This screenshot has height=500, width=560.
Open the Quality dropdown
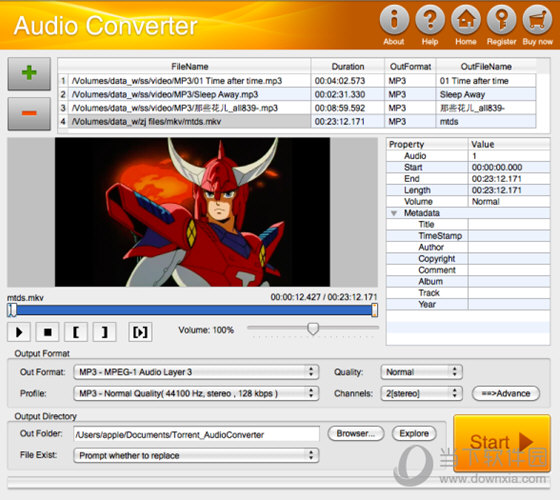click(421, 372)
